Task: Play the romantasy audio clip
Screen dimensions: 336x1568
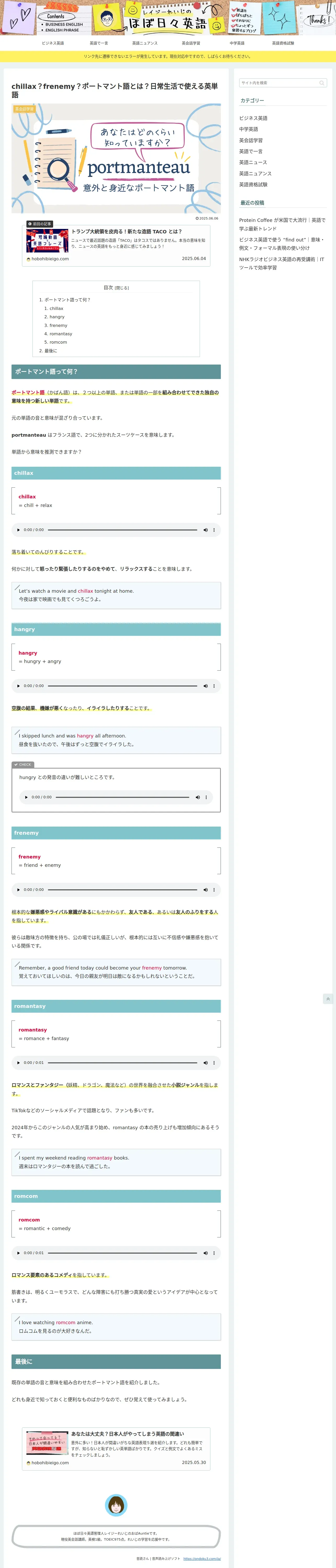Action: tap(18, 1063)
